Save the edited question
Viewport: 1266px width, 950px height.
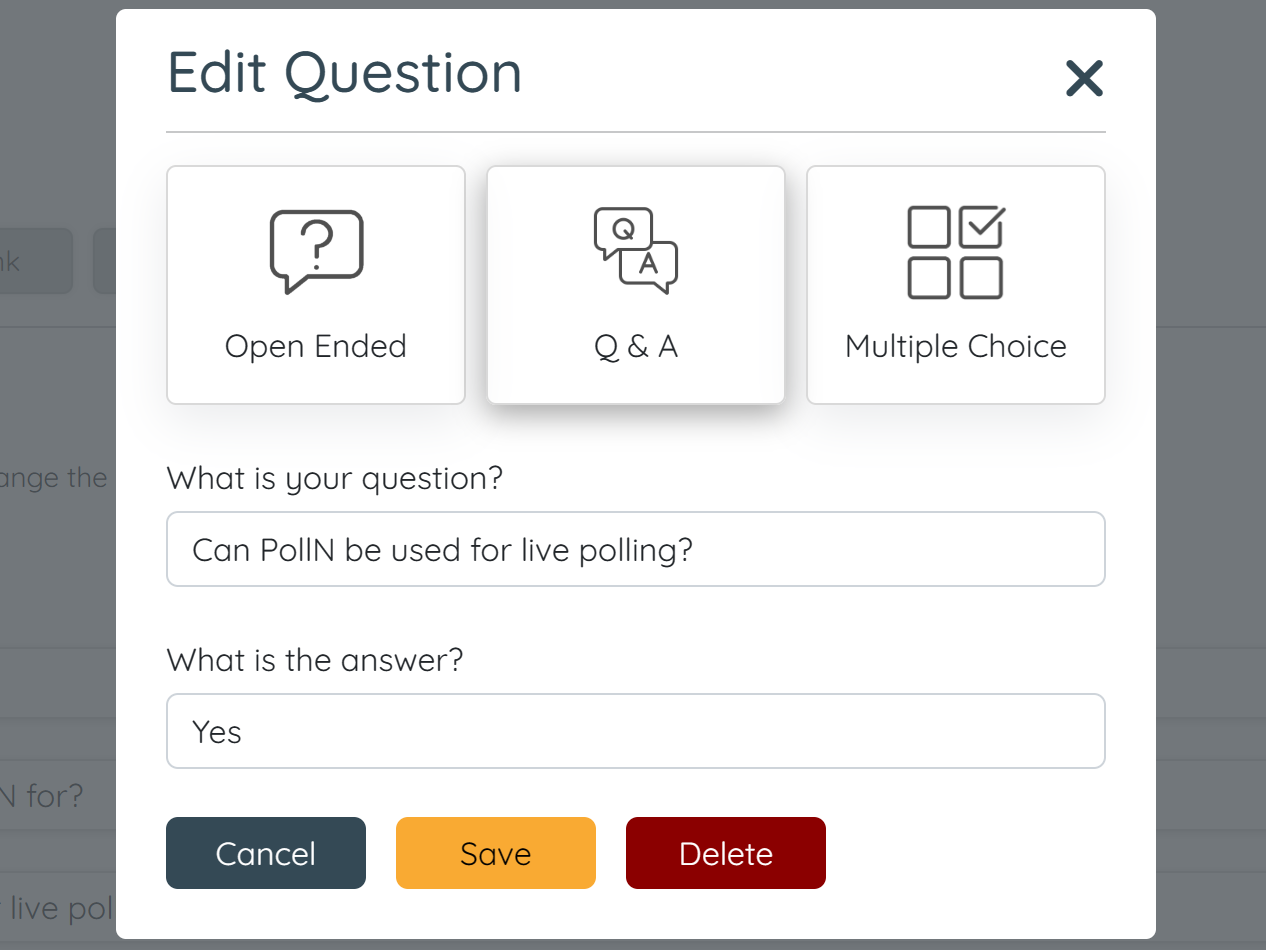tap(495, 853)
